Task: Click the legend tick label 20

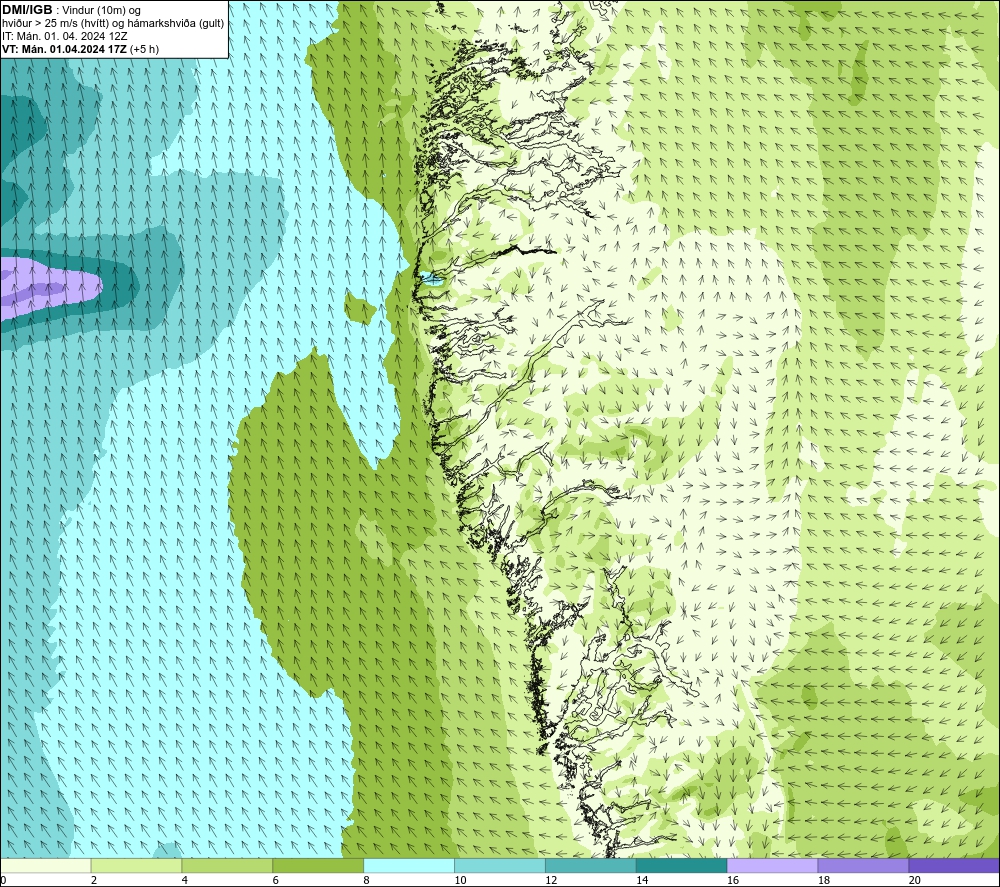Action: pyautogui.click(x=915, y=880)
